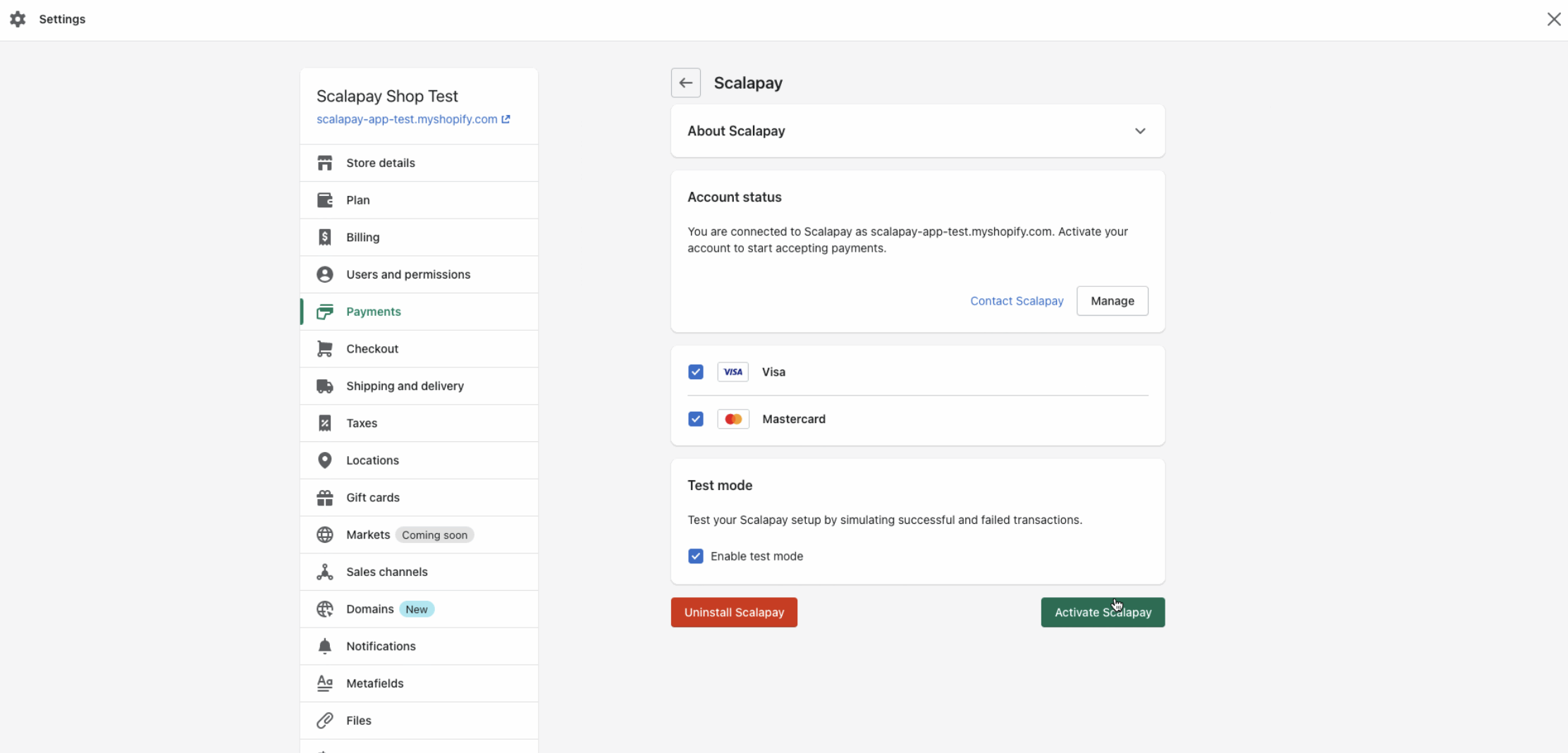Click the green Activate Scalapay button
Viewport: 1568px width, 753px height.
1103,613
